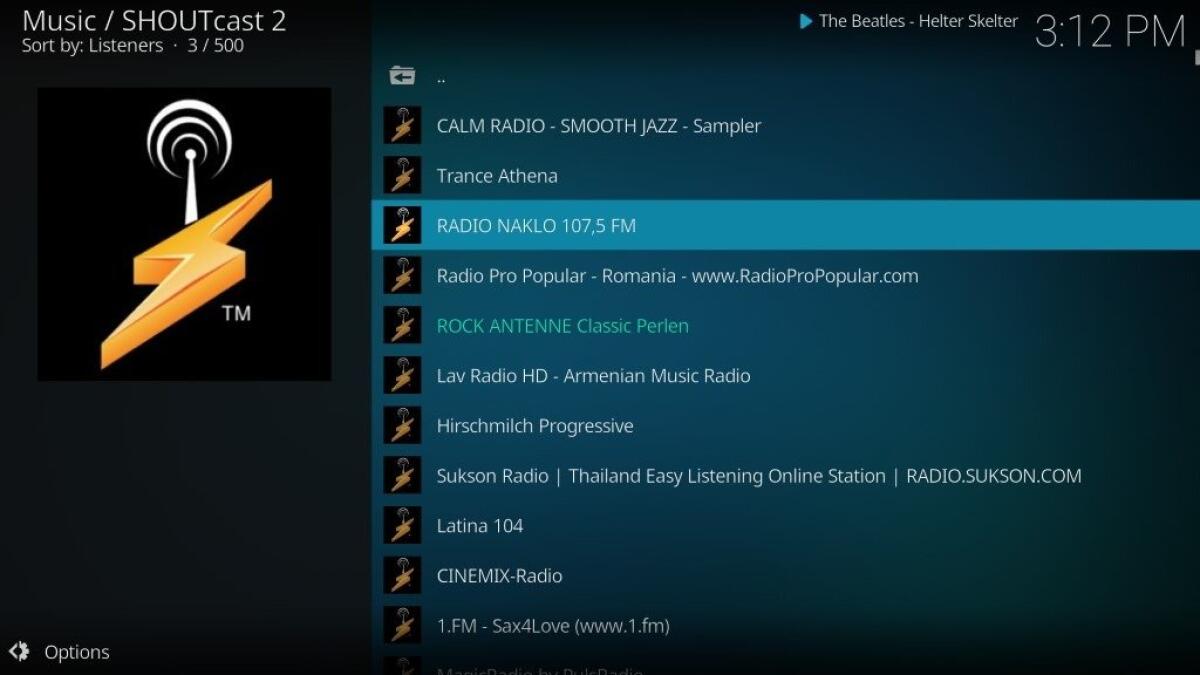This screenshot has height=675, width=1200.
Task: Click the icon beside Radio Pro Popular
Action: click(402, 275)
